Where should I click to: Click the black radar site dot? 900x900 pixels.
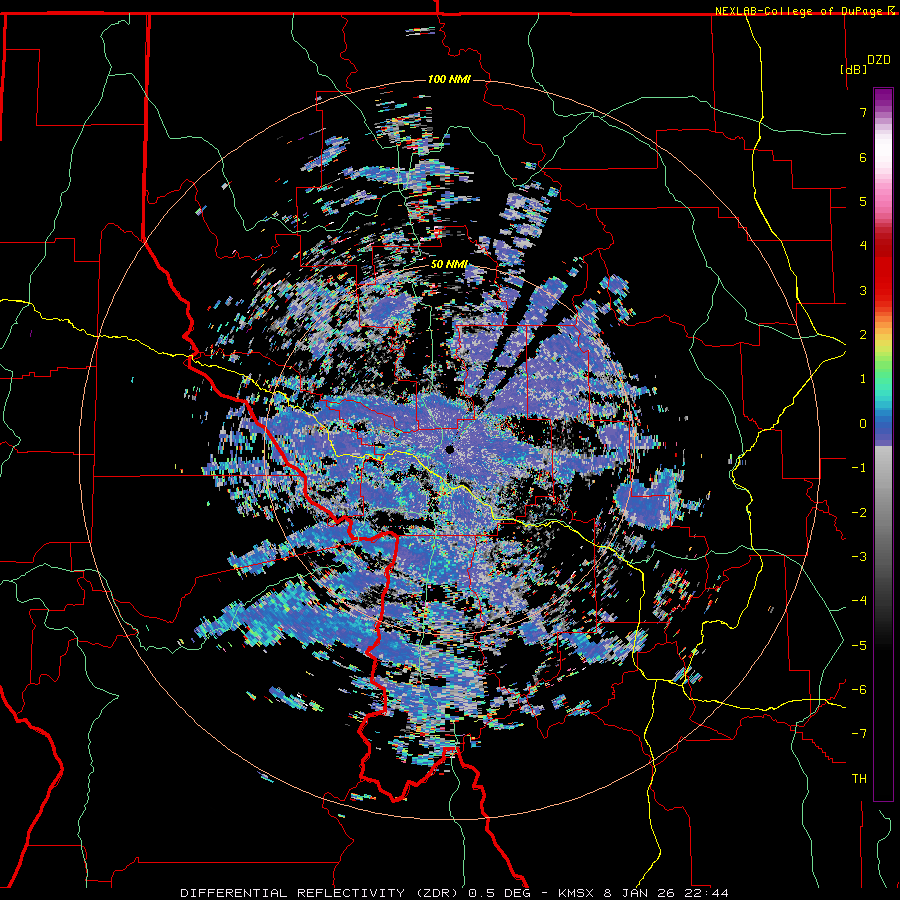(x=449, y=450)
